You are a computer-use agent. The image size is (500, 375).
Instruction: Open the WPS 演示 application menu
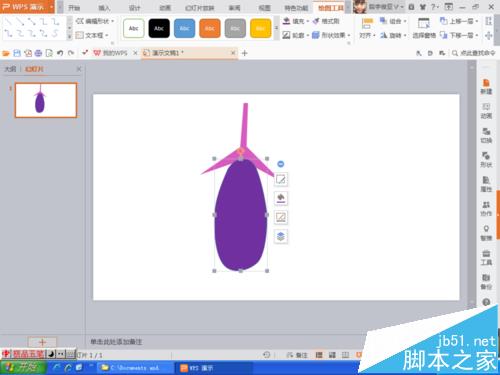coord(27,7)
